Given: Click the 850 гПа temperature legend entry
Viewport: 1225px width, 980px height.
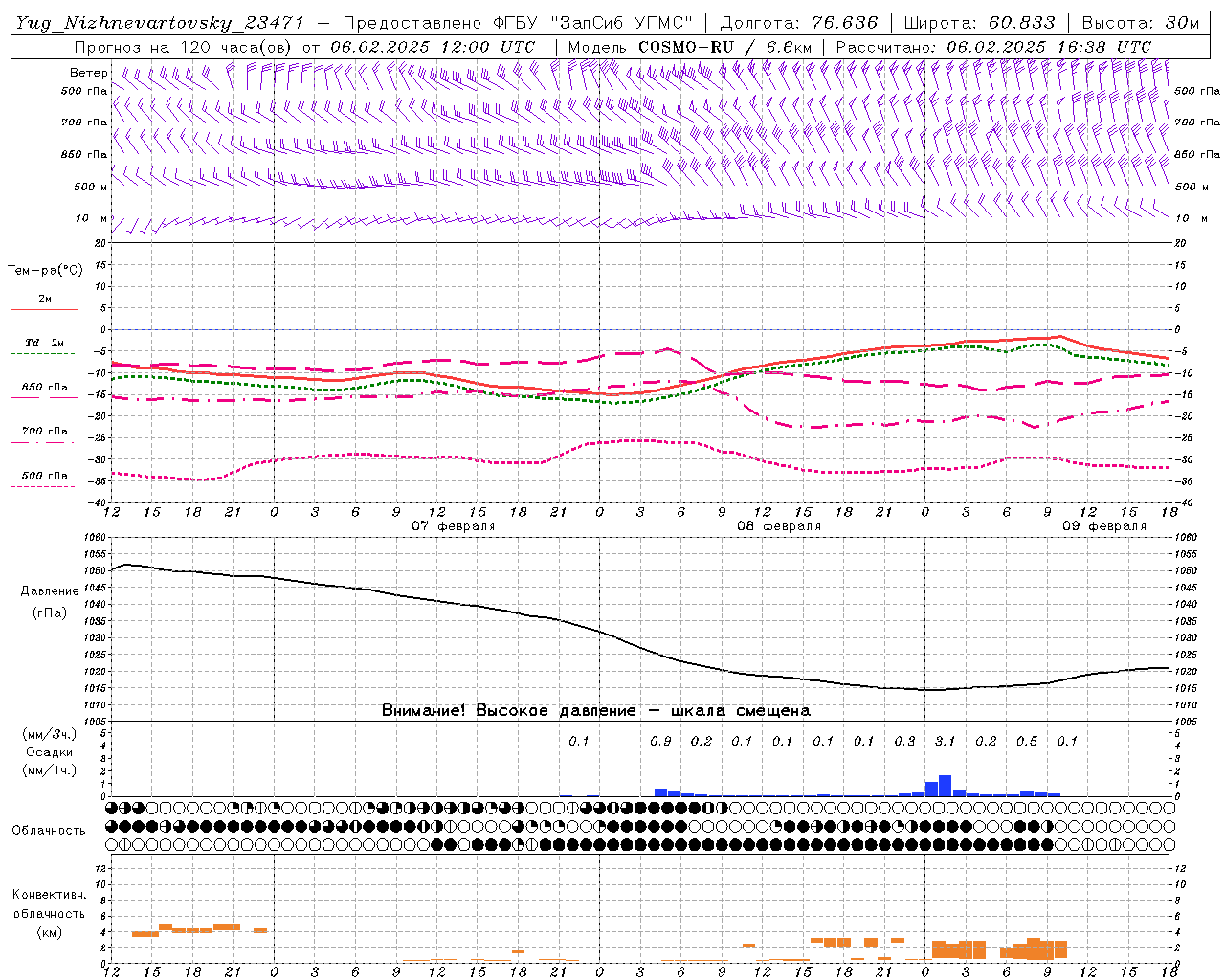Looking at the screenshot, I should click(x=44, y=388).
